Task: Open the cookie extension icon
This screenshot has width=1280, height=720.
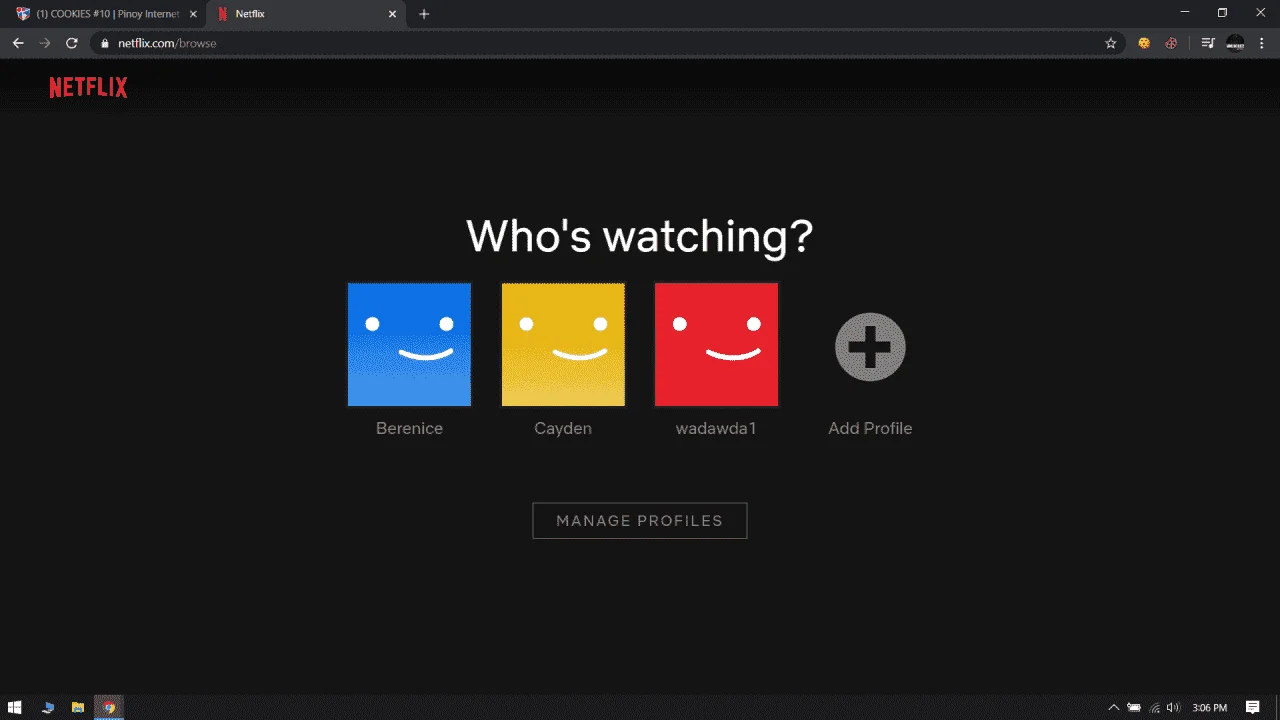Action: point(1144,43)
